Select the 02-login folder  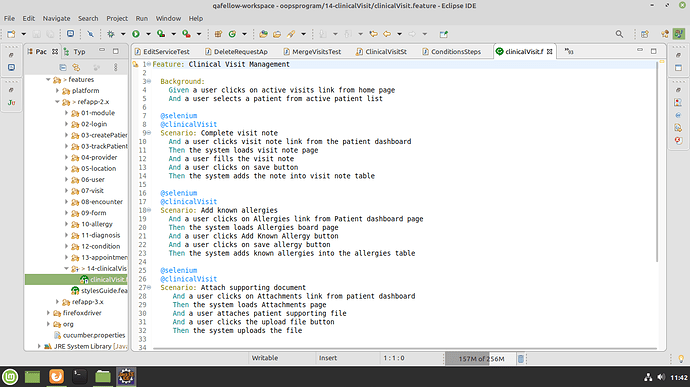[89, 124]
